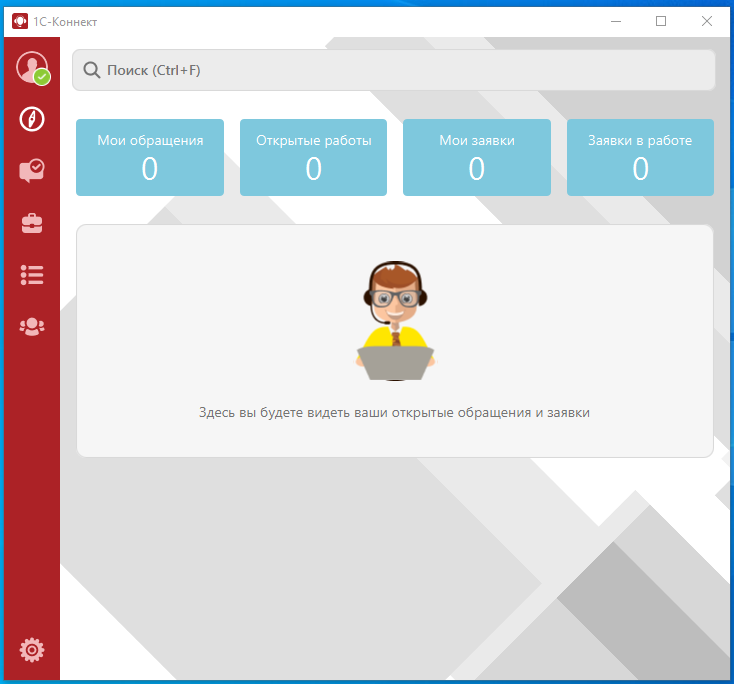This screenshot has width=734, height=684.
Task: Maximize the 1С-Коннект window
Action: tap(661, 21)
